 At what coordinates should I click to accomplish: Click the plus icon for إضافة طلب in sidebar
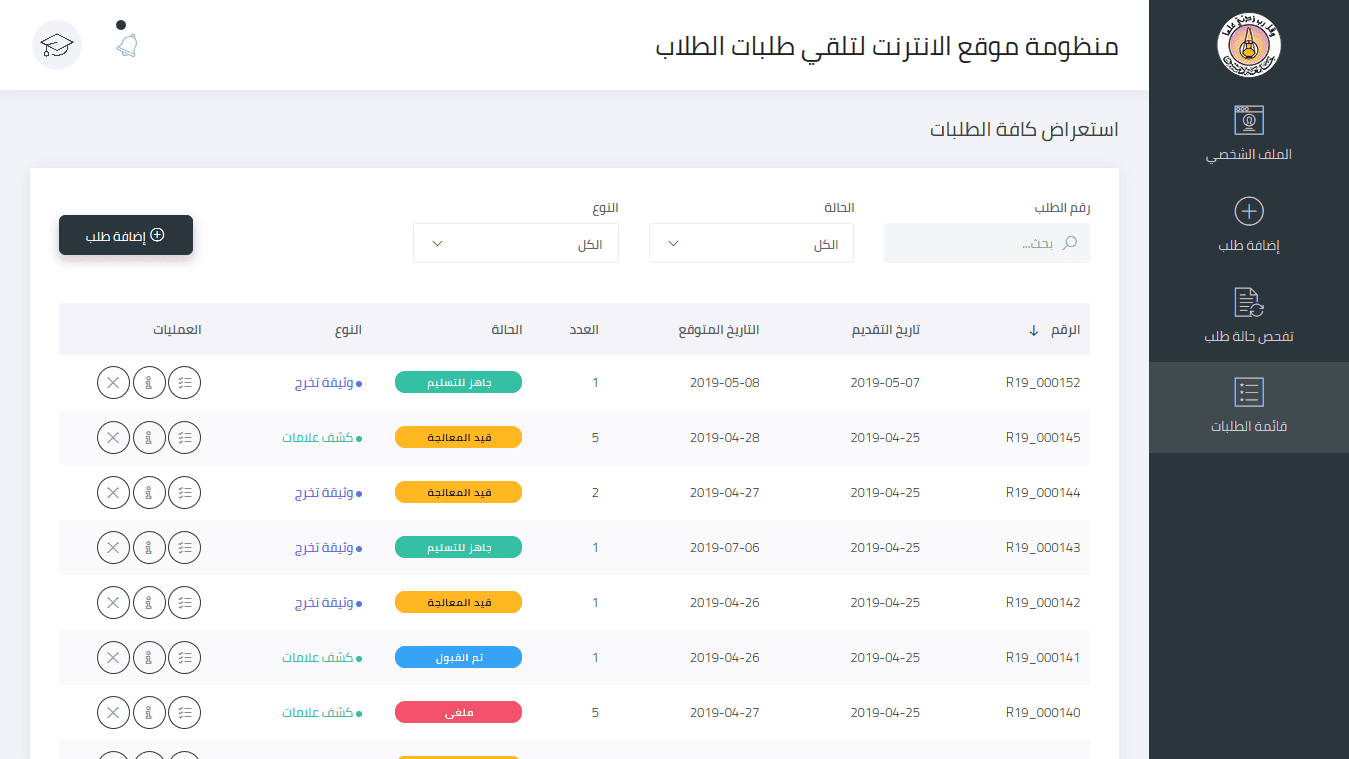(1248, 210)
